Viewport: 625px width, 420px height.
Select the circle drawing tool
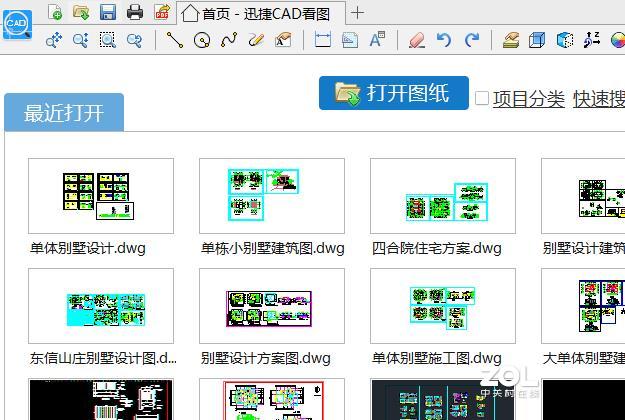coord(202,40)
